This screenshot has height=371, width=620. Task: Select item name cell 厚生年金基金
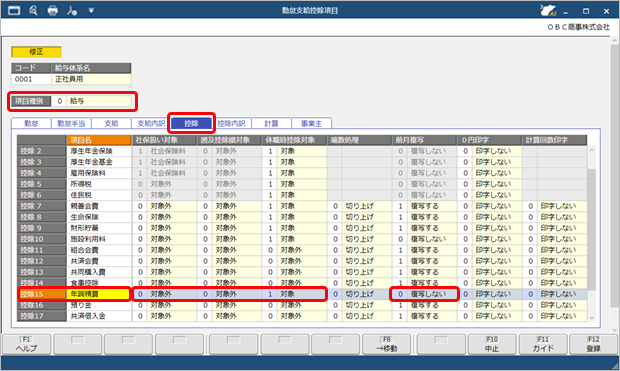coord(99,162)
